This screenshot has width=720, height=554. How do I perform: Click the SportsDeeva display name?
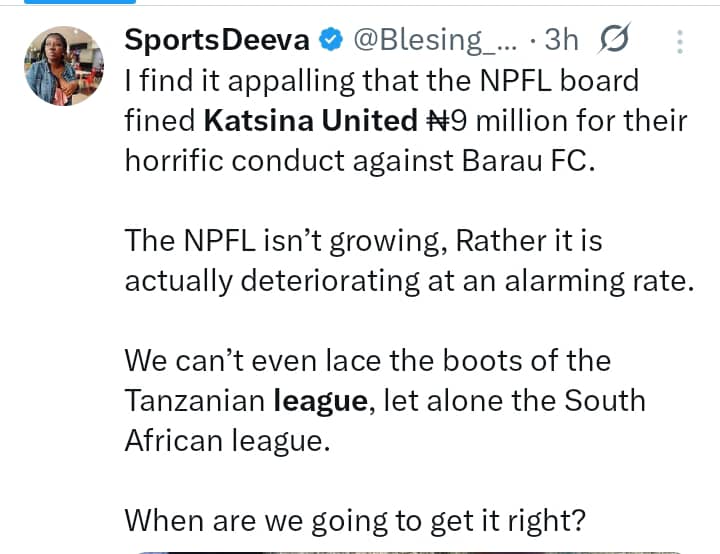coord(217,40)
